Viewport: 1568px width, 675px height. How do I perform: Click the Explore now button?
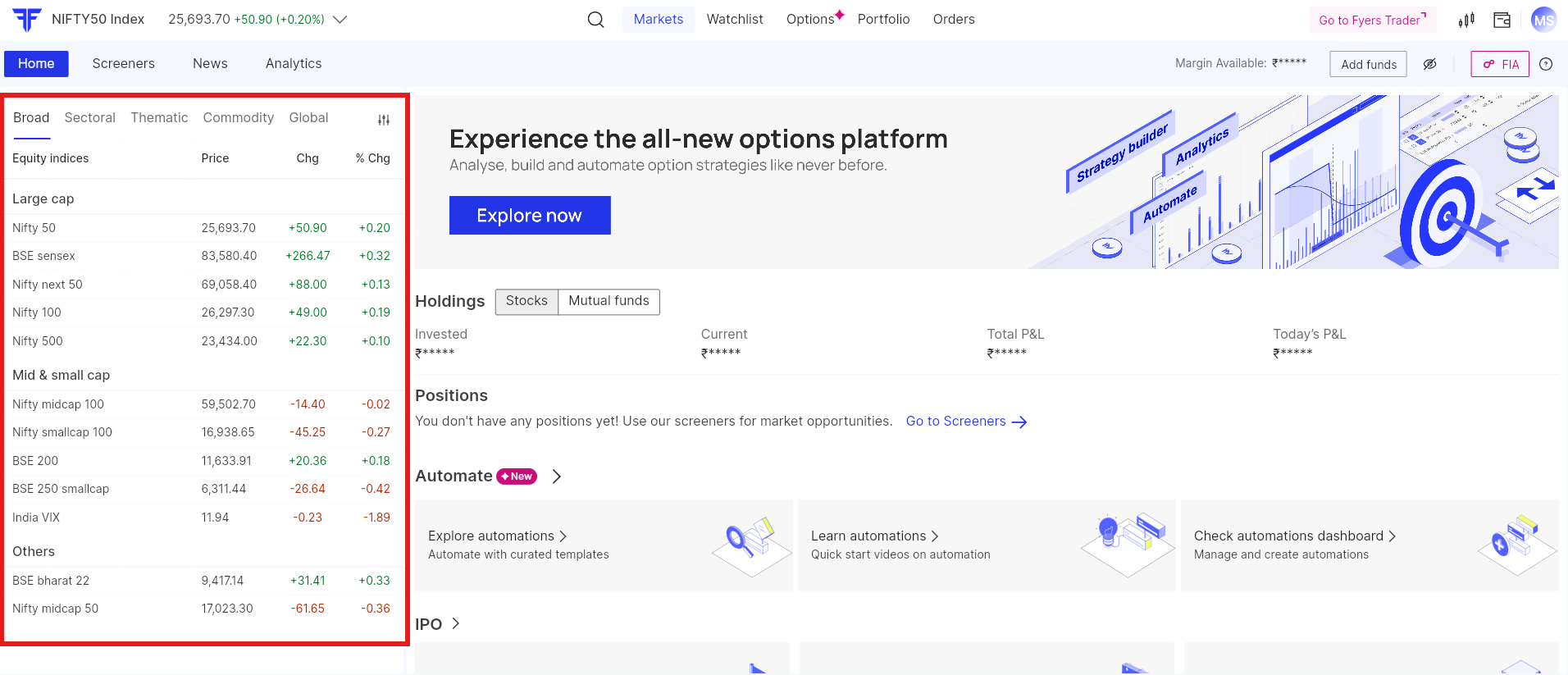tap(530, 216)
